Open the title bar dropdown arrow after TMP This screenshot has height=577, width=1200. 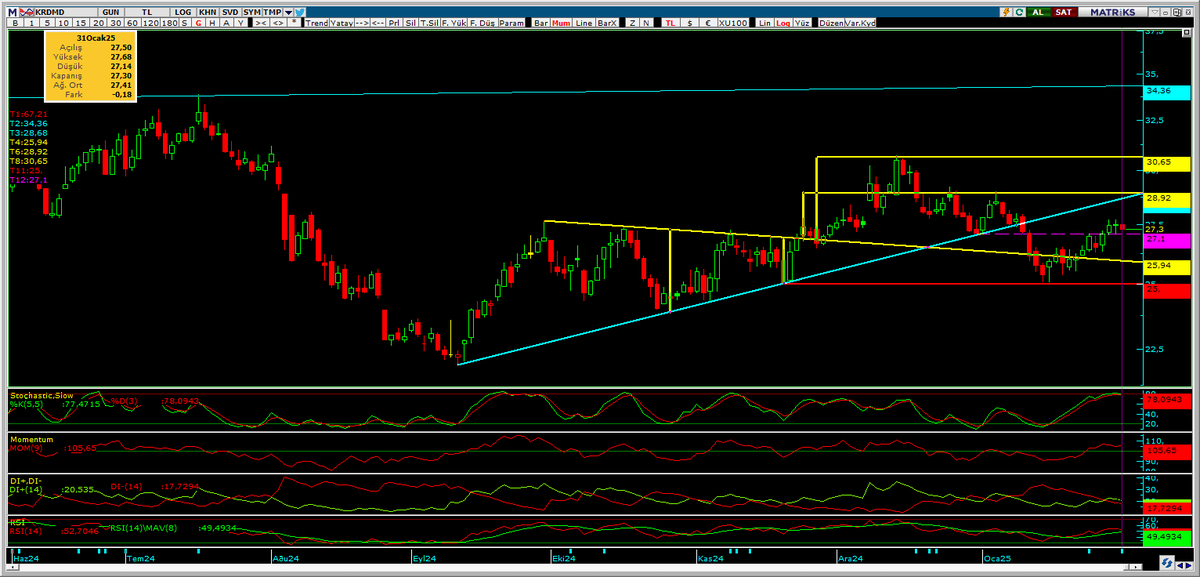[x=288, y=12]
